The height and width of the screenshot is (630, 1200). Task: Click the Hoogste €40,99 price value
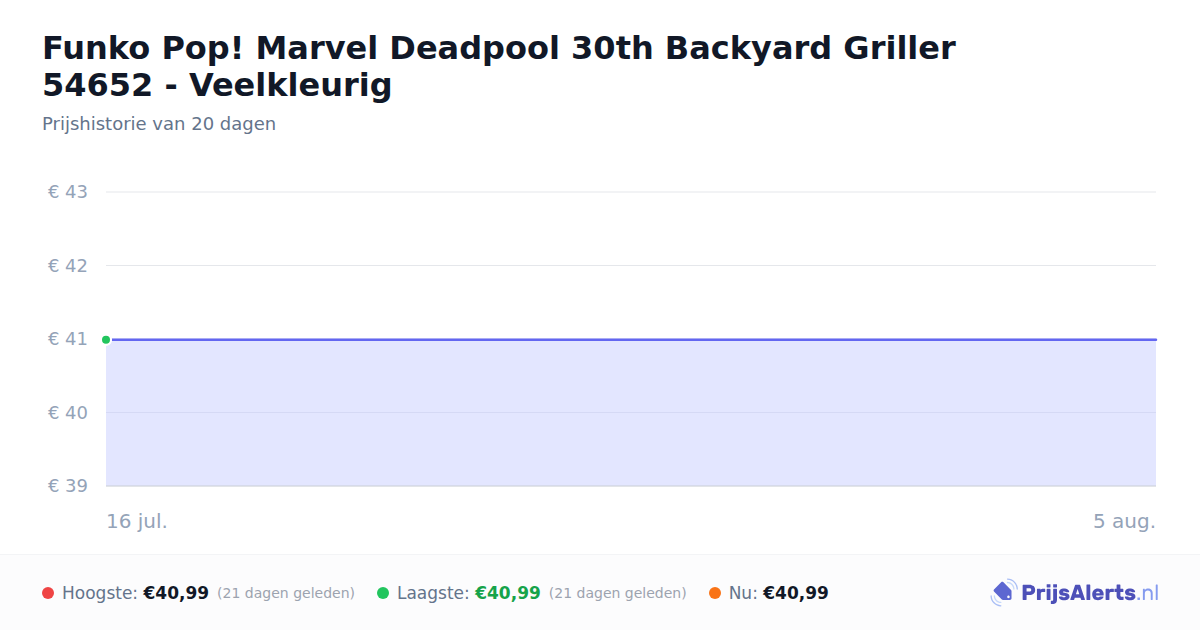[176, 593]
